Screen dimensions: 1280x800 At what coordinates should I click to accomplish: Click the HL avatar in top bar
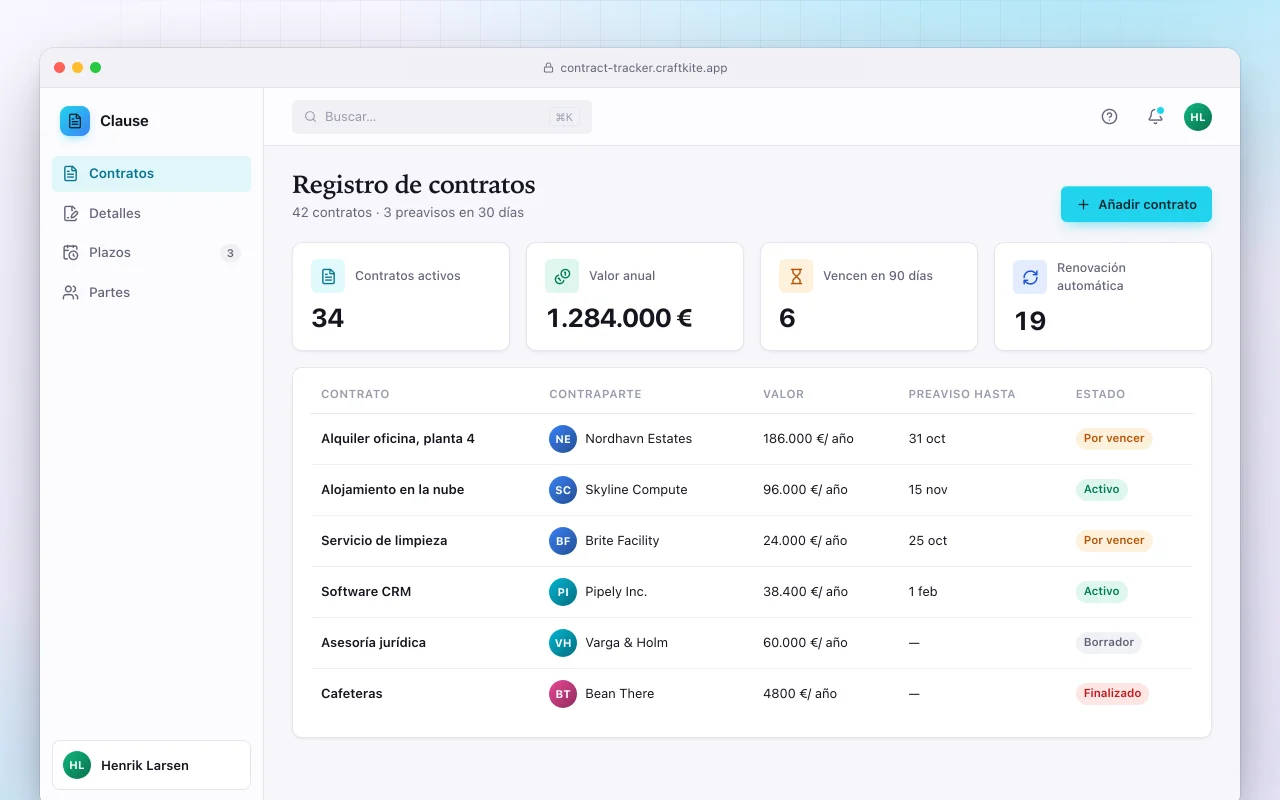[x=1198, y=117]
